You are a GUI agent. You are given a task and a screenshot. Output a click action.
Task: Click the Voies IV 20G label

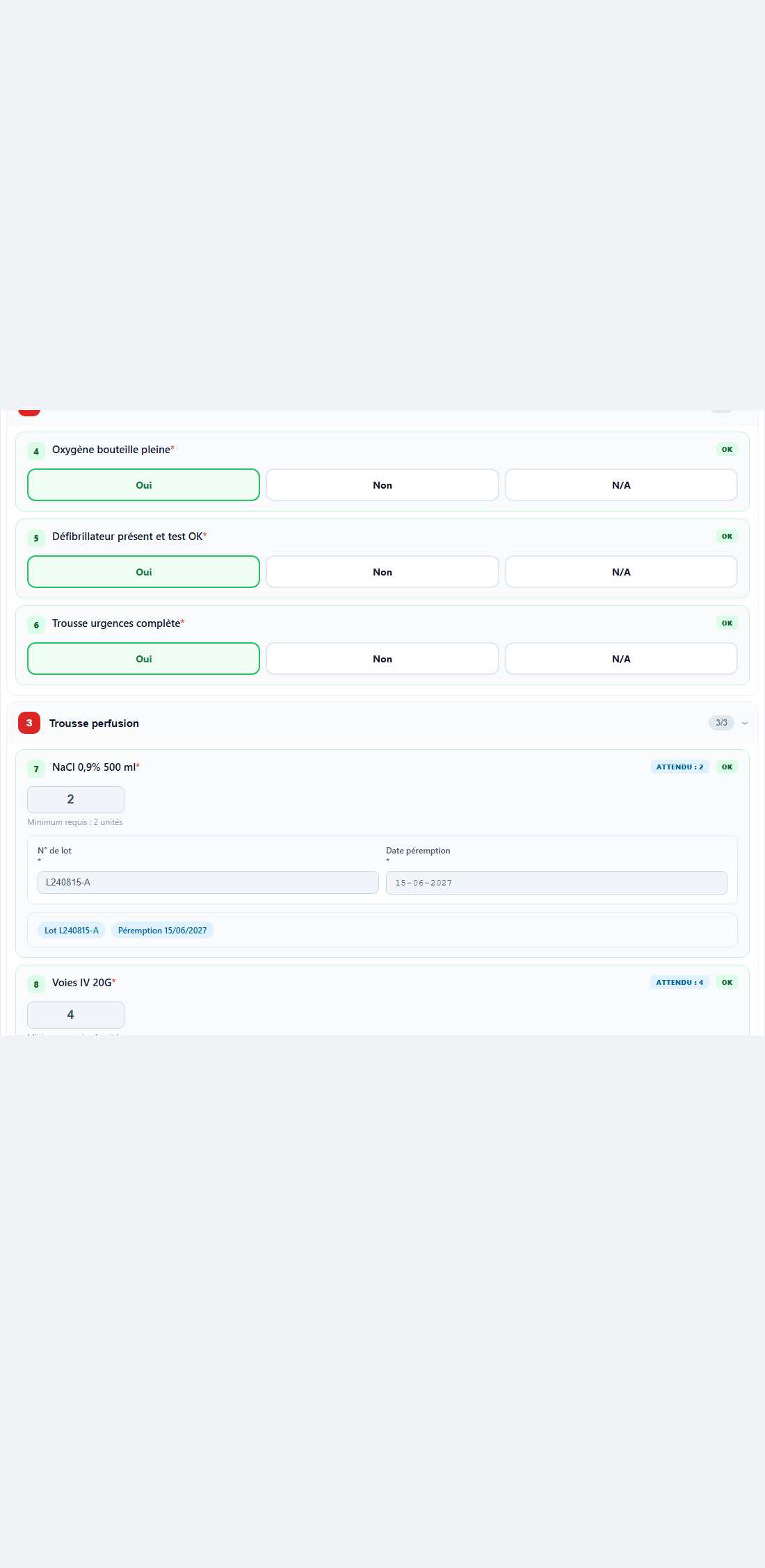coord(82,983)
